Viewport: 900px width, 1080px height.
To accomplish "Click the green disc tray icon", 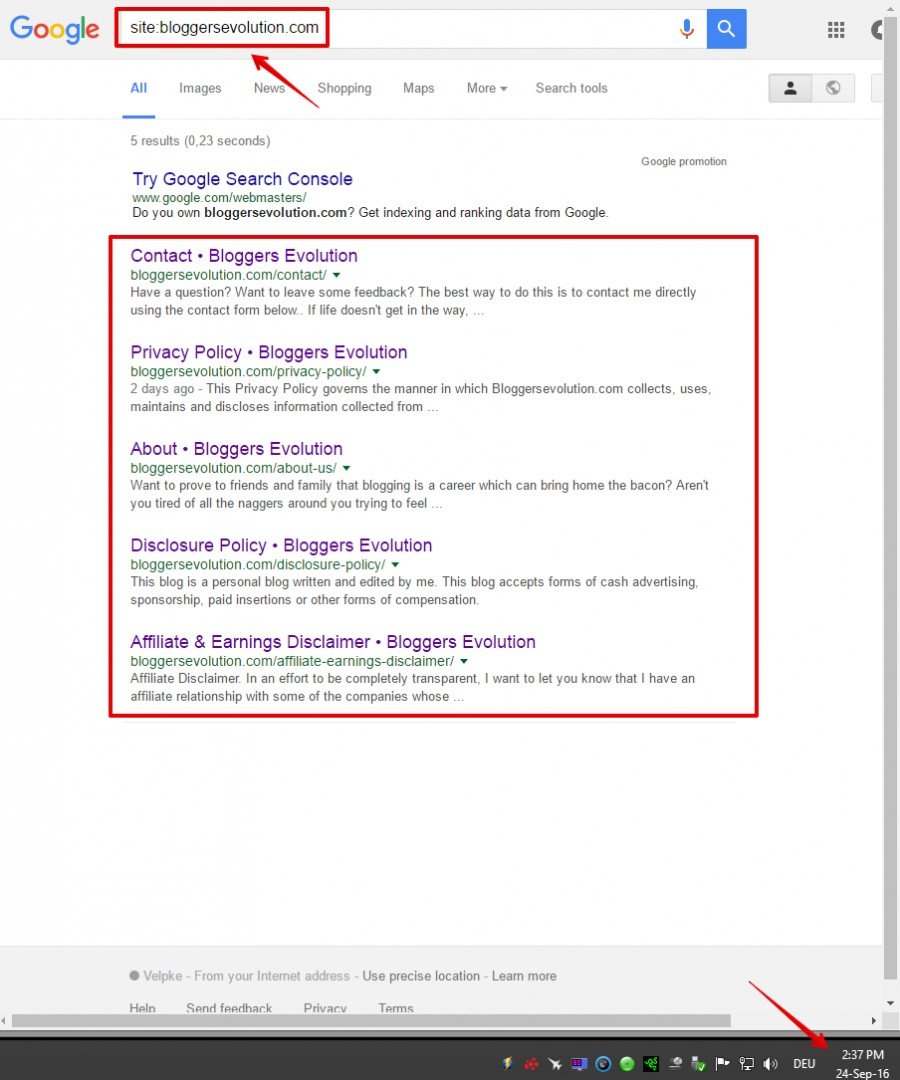I will point(627,1064).
